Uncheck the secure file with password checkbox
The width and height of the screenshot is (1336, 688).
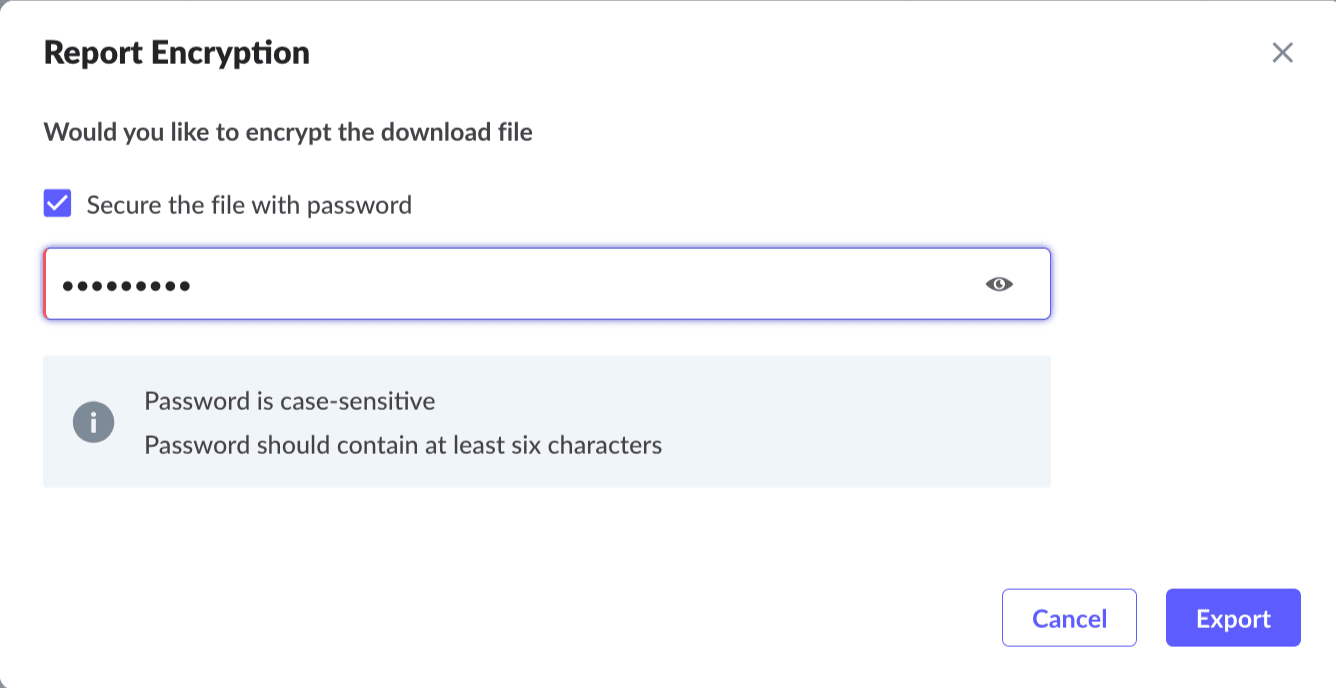[x=58, y=205]
